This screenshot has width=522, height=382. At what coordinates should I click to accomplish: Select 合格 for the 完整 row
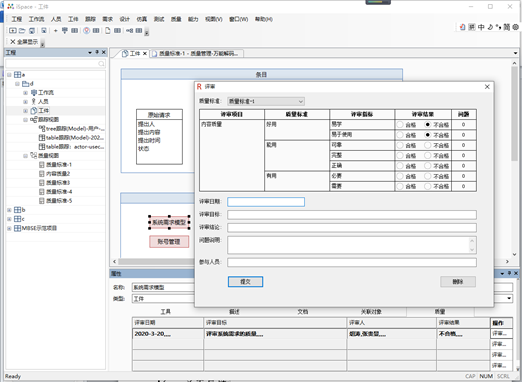click(x=400, y=156)
